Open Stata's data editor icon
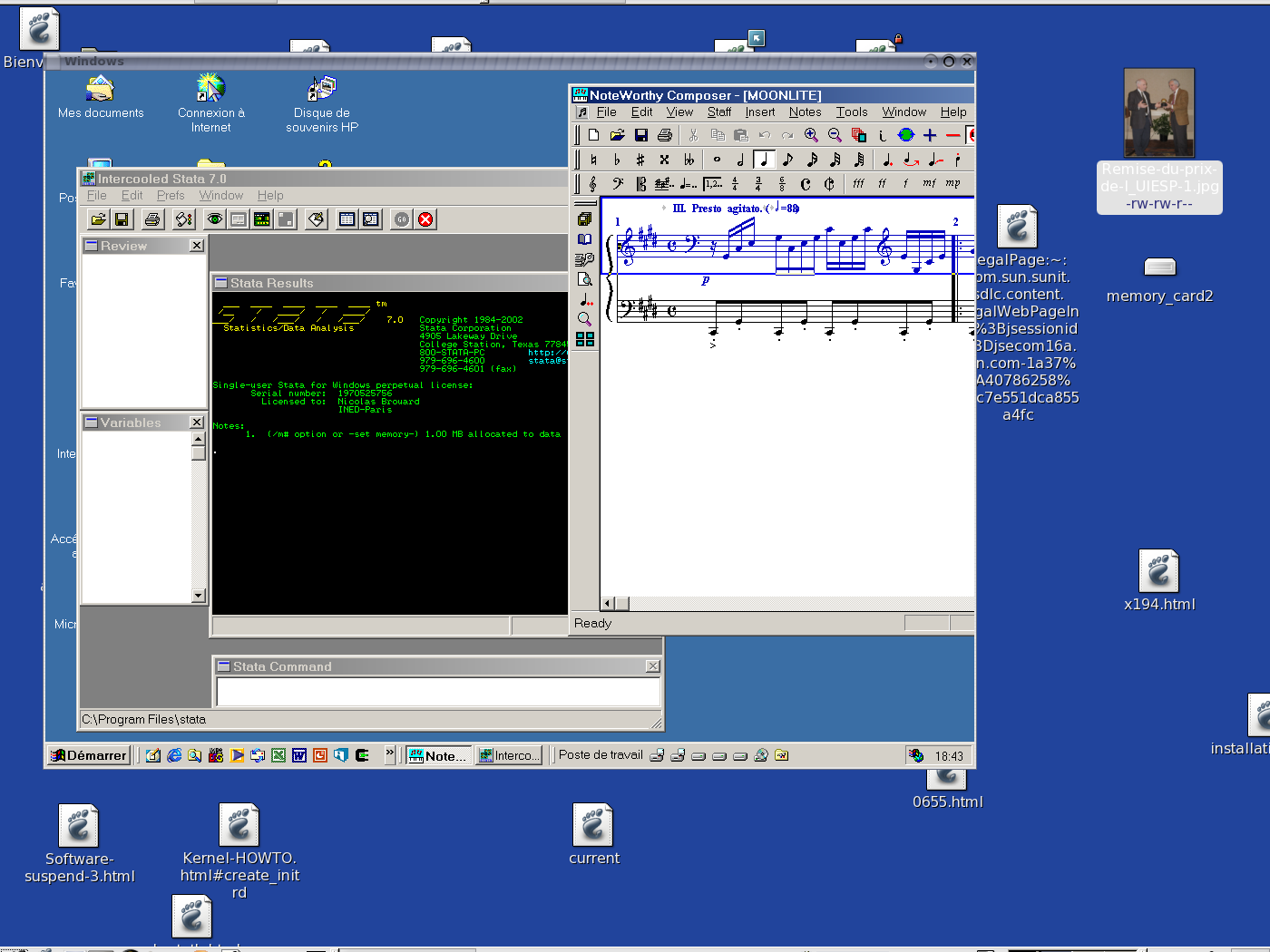 point(347,219)
